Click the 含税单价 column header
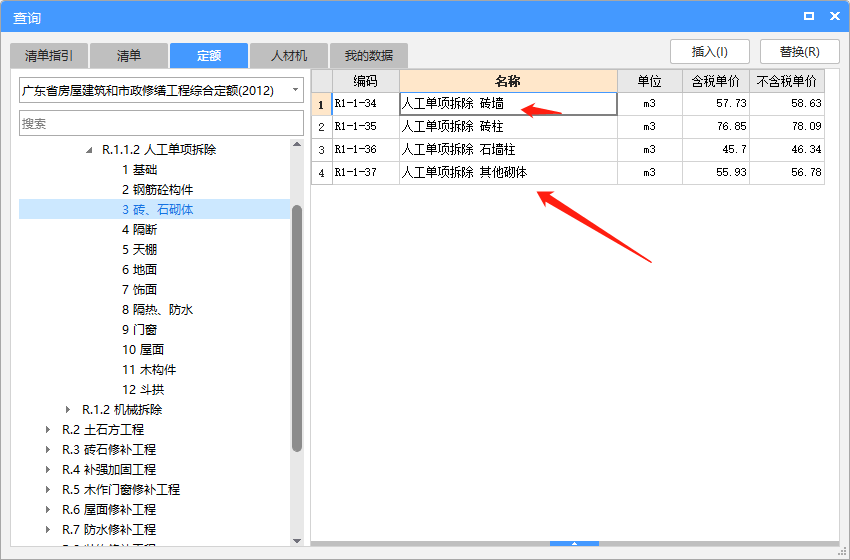 point(716,81)
